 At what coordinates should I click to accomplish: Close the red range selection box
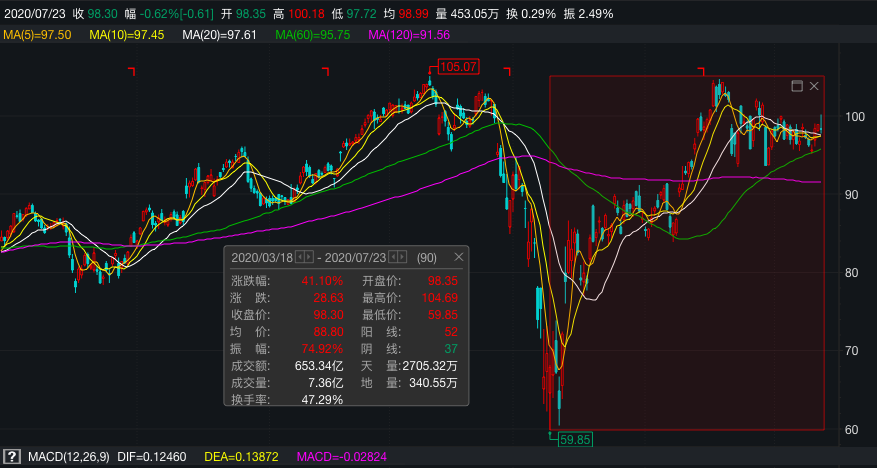point(814,86)
